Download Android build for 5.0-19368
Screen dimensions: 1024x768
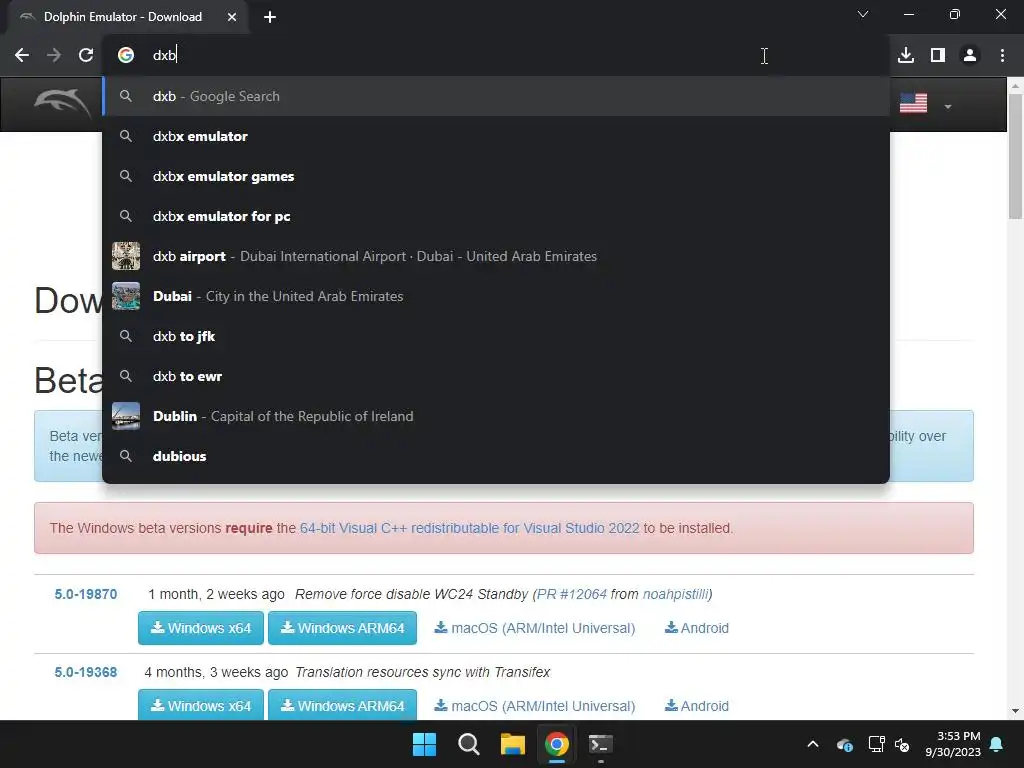[x=697, y=706]
